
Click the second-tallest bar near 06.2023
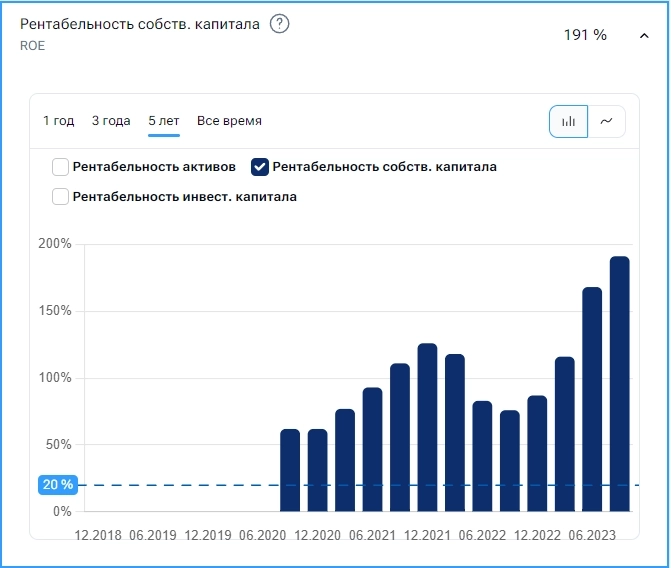[x=592, y=400]
